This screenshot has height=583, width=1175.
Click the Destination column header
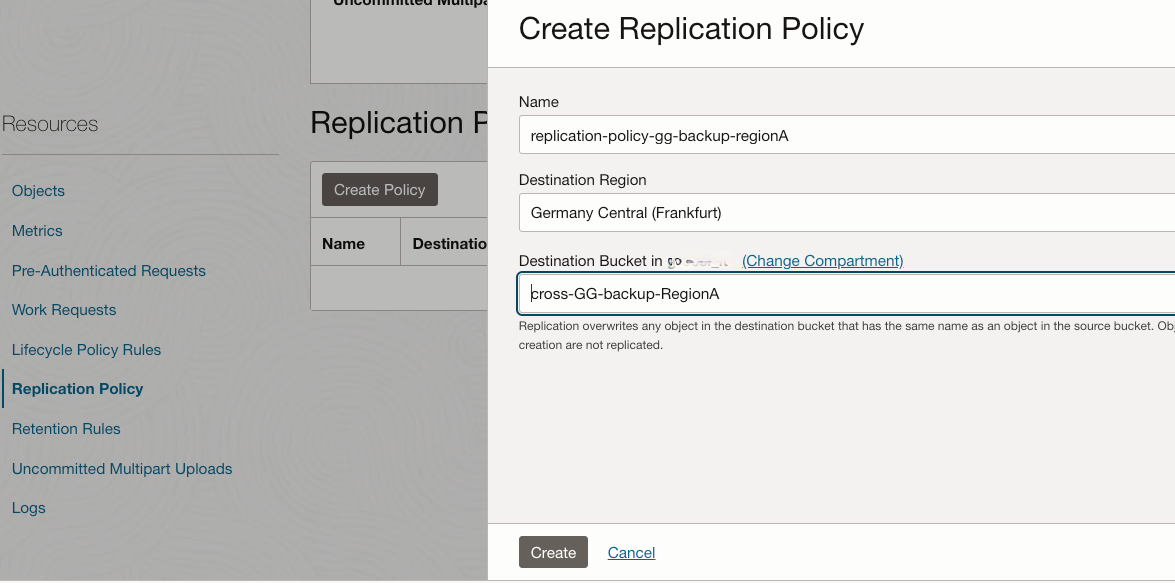450,244
